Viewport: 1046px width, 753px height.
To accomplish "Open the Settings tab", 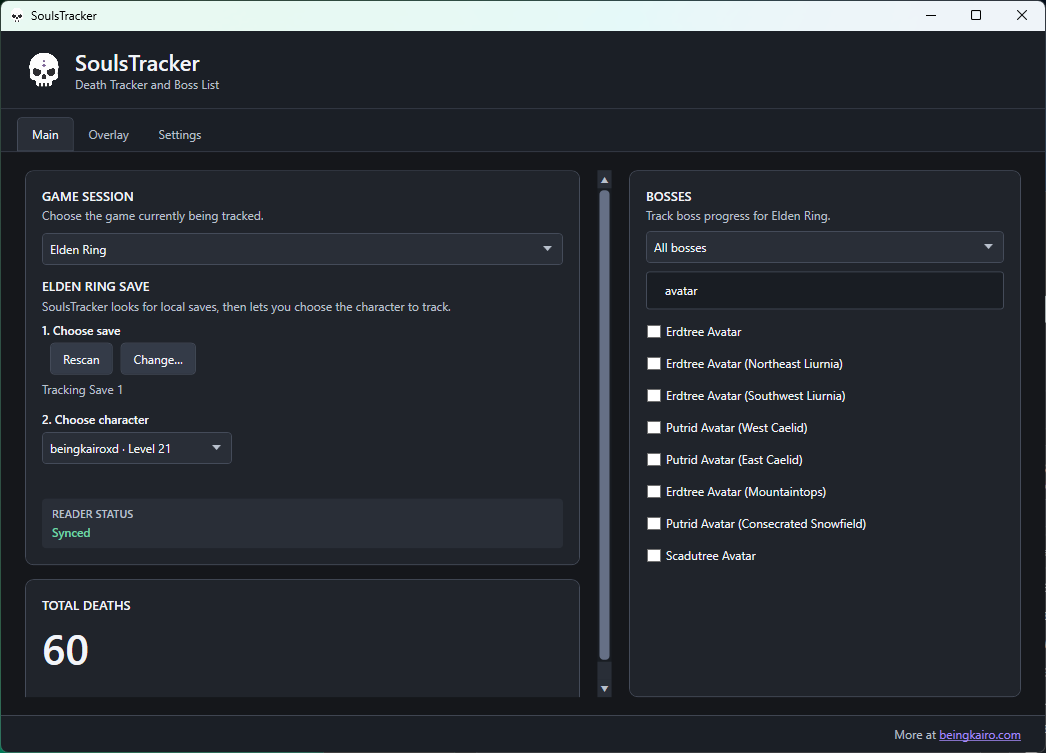I will click(x=179, y=135).
